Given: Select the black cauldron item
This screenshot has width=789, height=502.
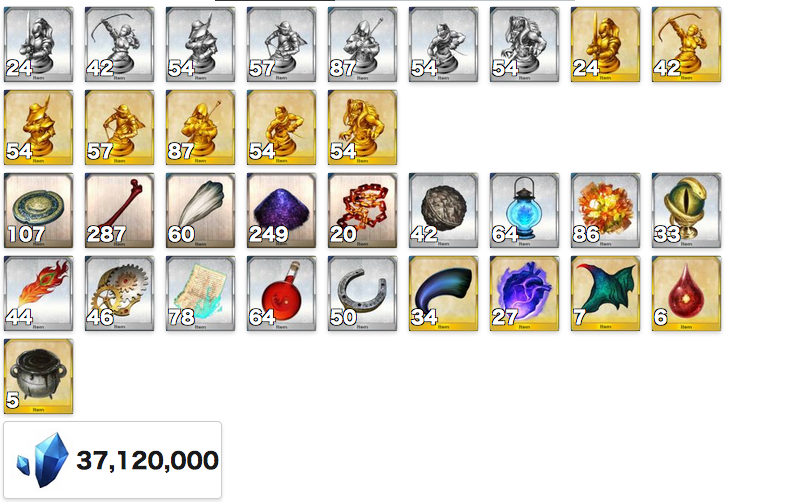Looking at the screenshot, I should [x=38, y=376].
